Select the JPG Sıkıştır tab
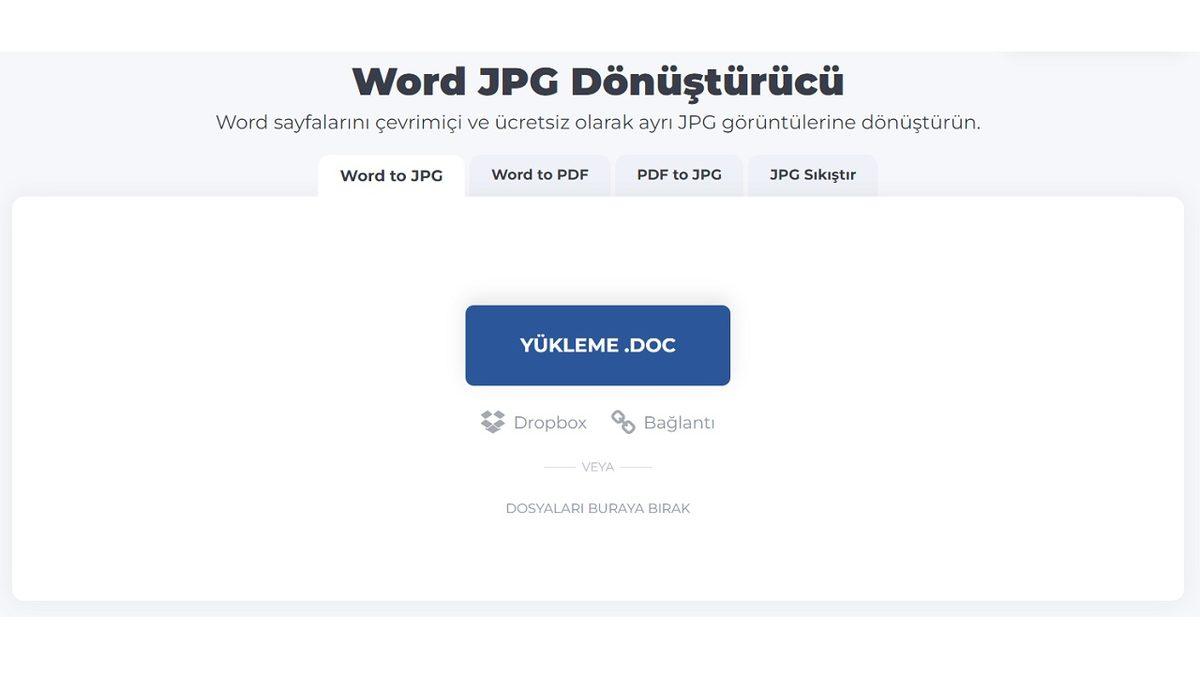 point(812,174)
